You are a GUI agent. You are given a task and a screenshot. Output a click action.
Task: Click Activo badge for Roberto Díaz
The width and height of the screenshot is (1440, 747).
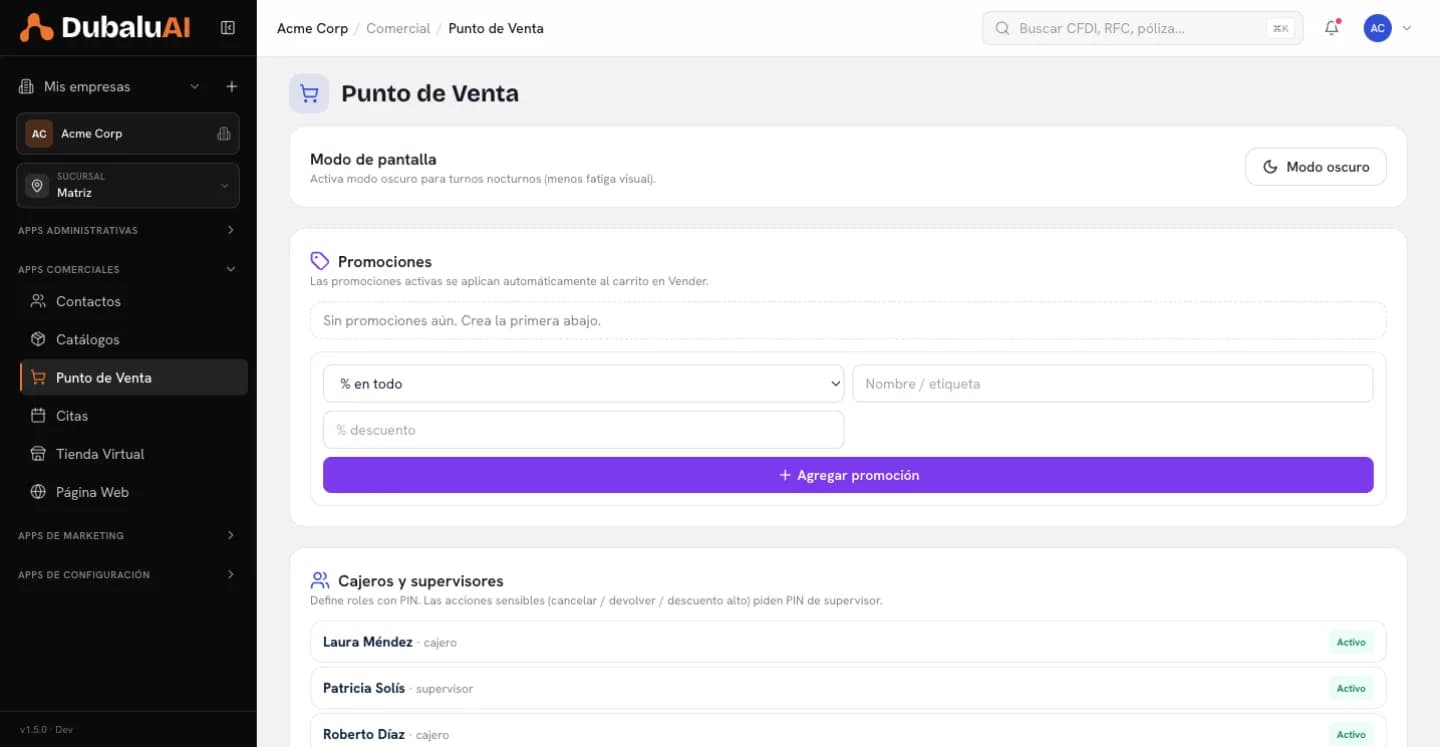[x=1351, y=734]
